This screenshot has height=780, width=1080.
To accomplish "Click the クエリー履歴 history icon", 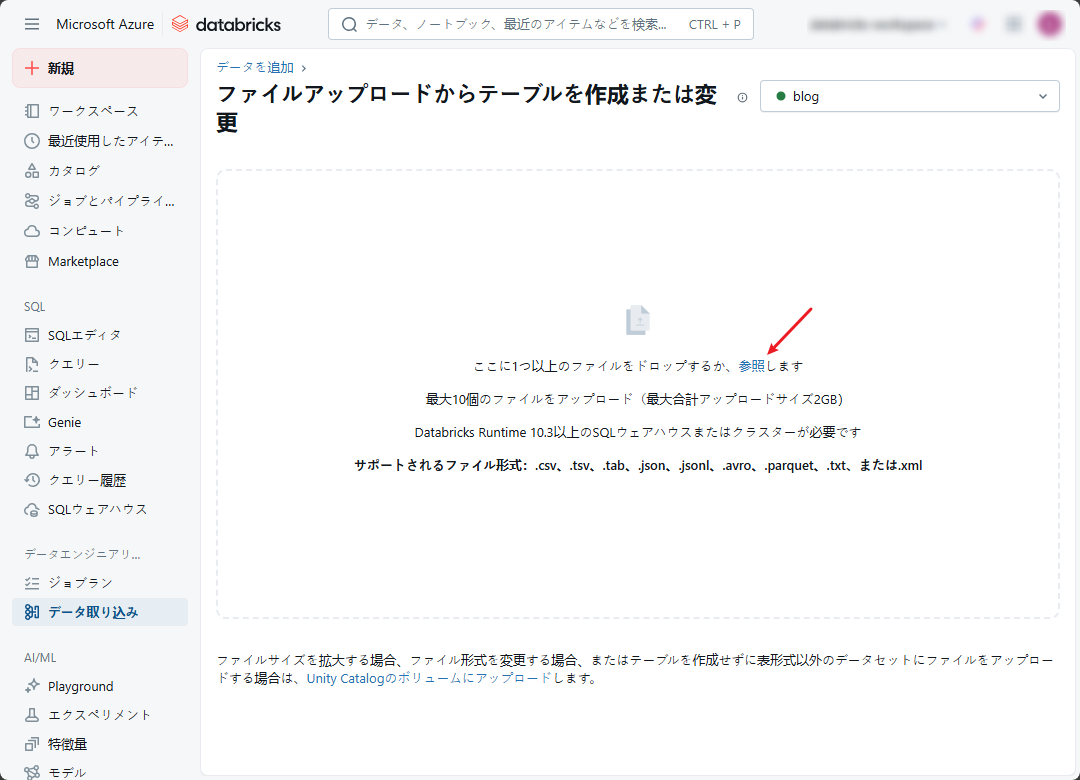I will click(32, 480).
